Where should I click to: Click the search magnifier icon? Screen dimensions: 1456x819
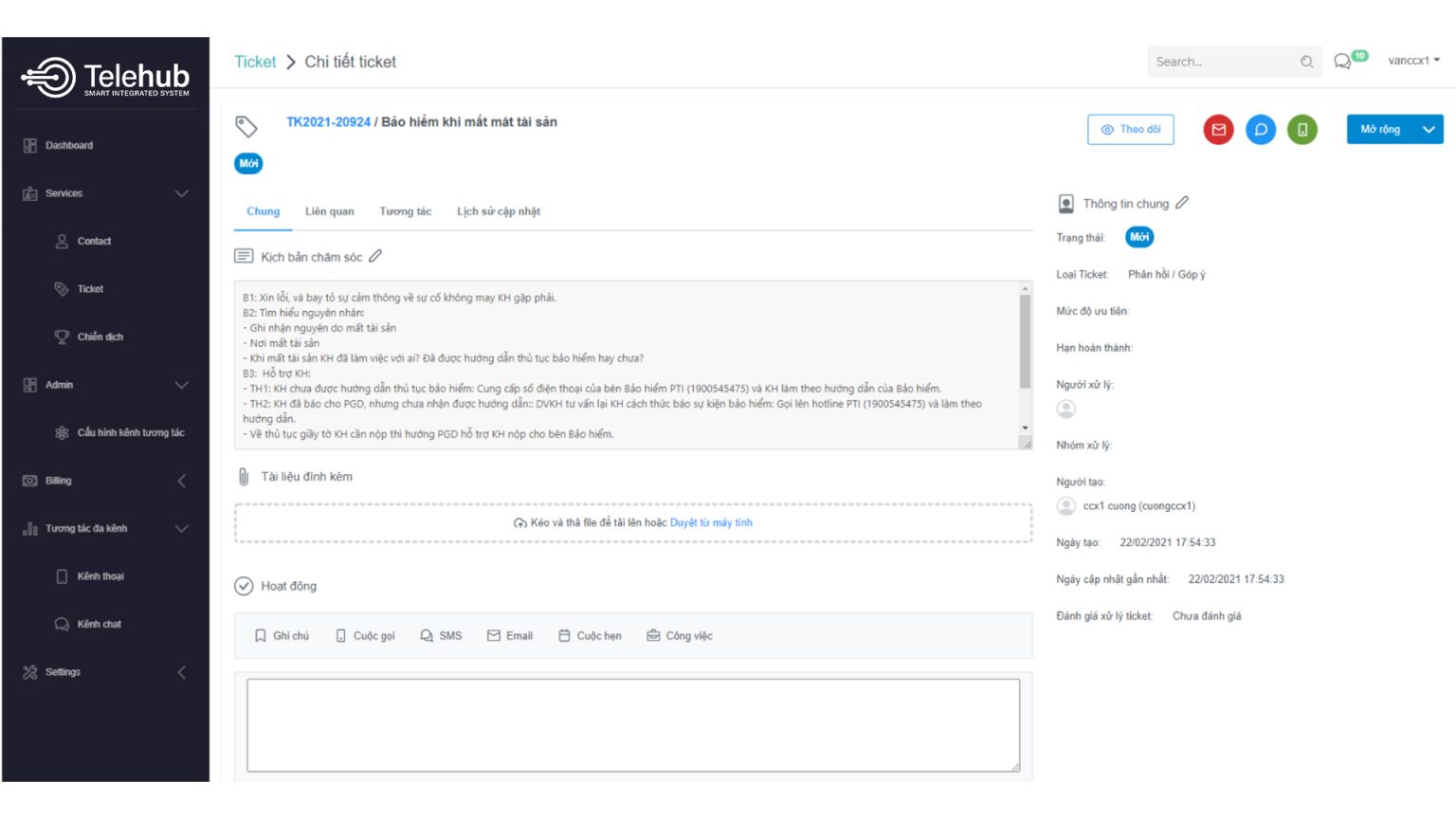point(1306,62)
